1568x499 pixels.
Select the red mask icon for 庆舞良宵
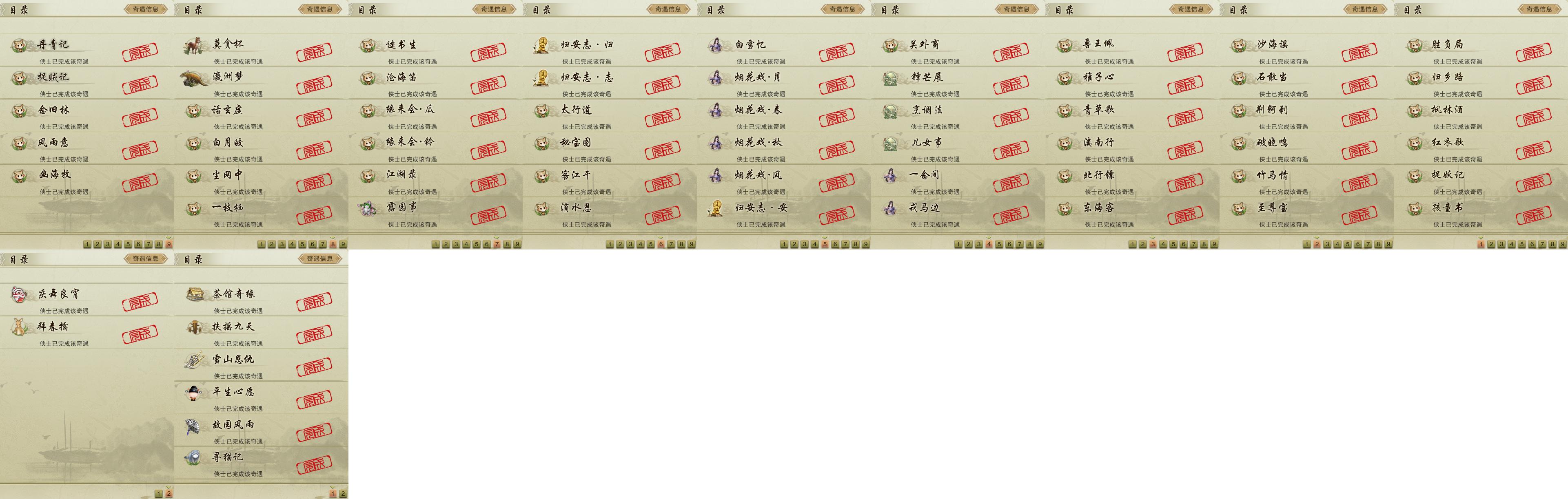(20, 294)
